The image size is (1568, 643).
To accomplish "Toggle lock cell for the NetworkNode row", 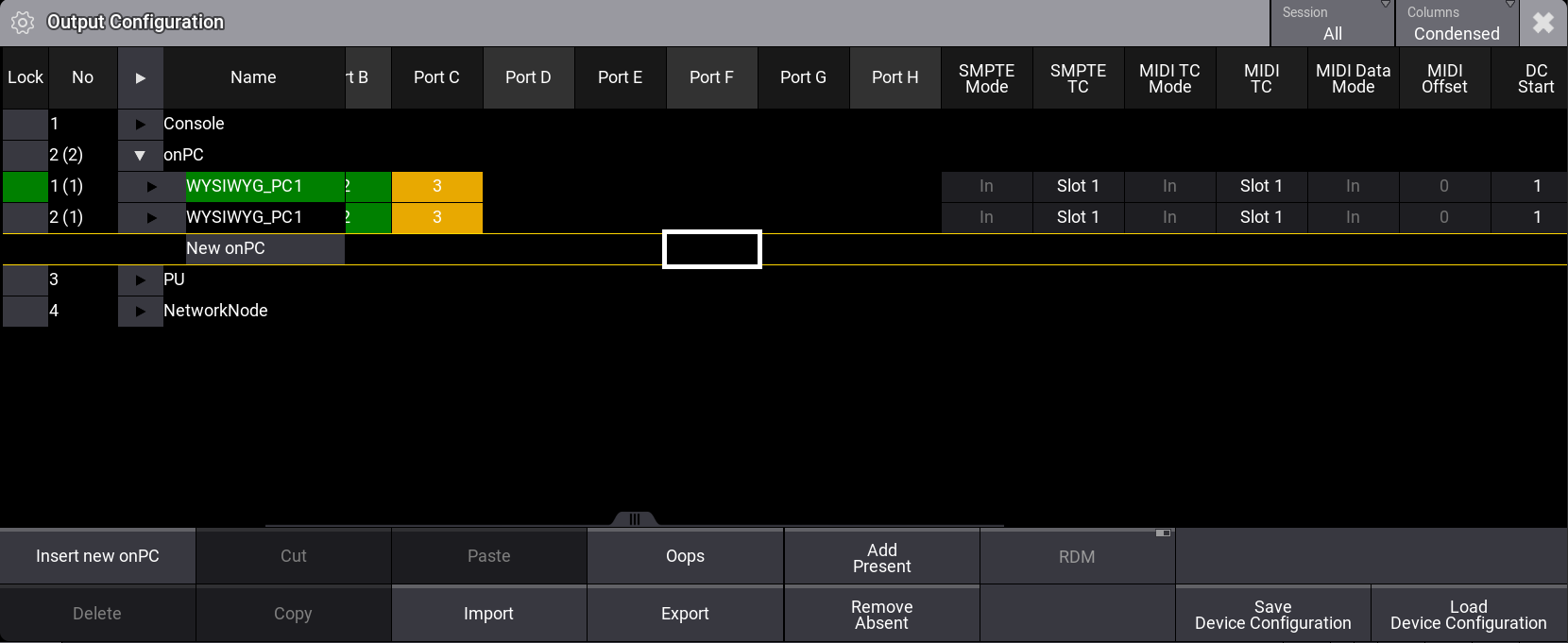I will 26,311.
